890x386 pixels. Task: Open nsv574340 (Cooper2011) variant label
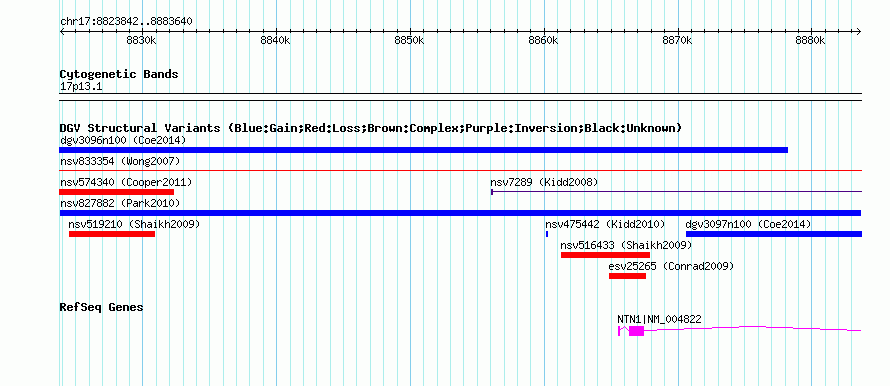click(x=126, y=182)
